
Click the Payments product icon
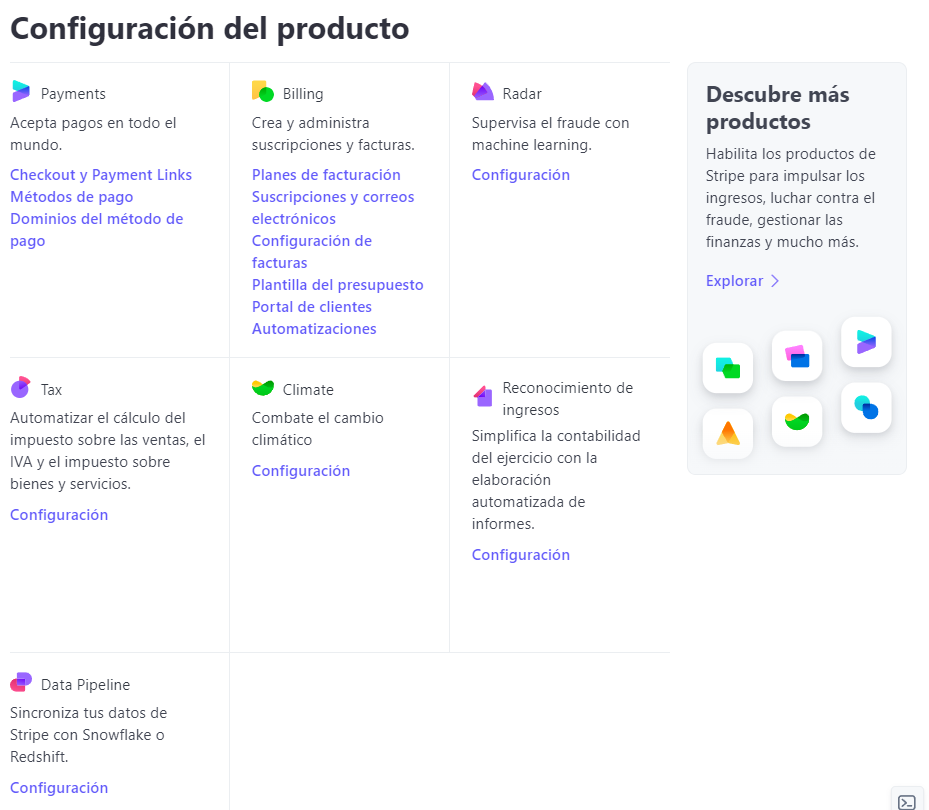pyautogui.click(x=21, y=92)
